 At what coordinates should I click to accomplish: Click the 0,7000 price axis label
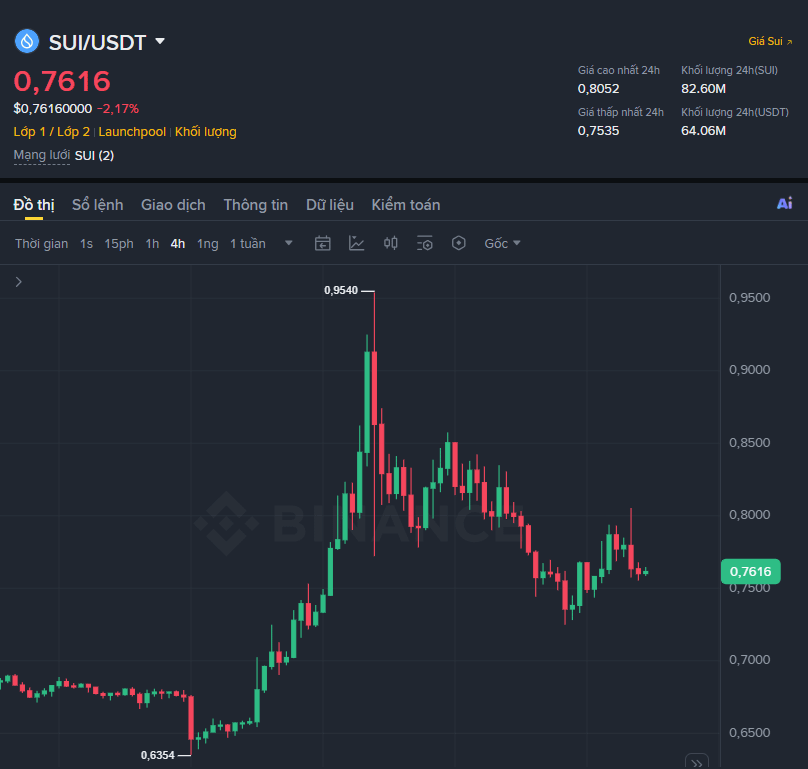pos(749,660)
